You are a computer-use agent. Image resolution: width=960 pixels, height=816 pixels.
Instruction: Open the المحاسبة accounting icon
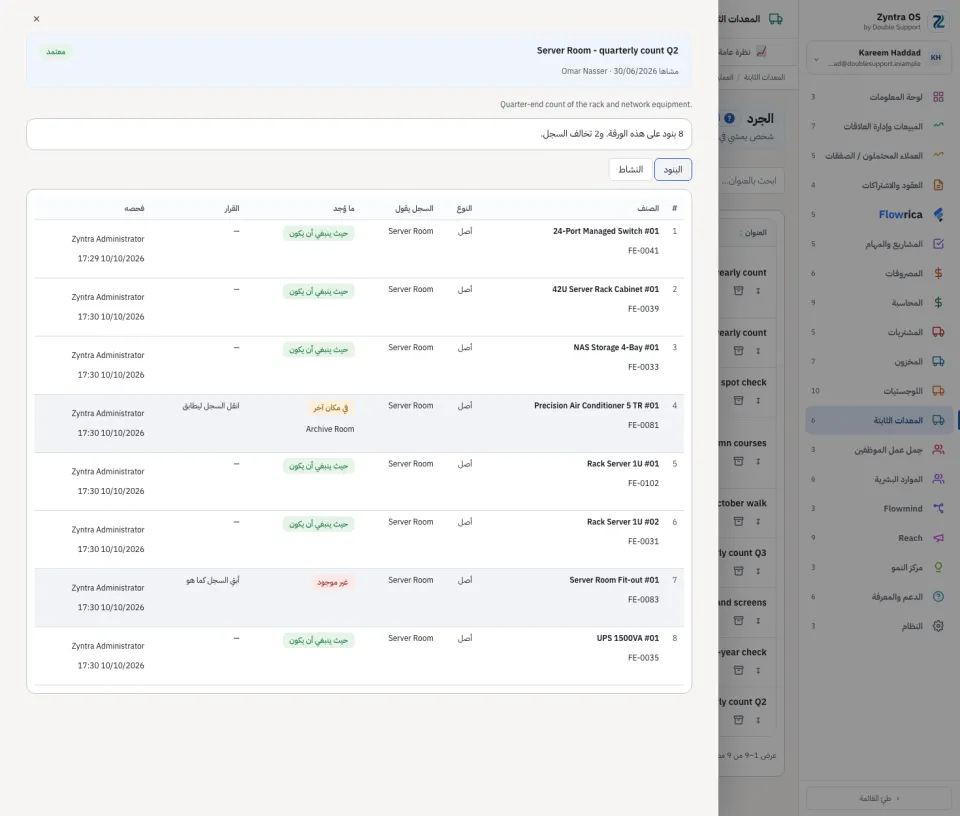pyautogui.click(x=938, y=302)
